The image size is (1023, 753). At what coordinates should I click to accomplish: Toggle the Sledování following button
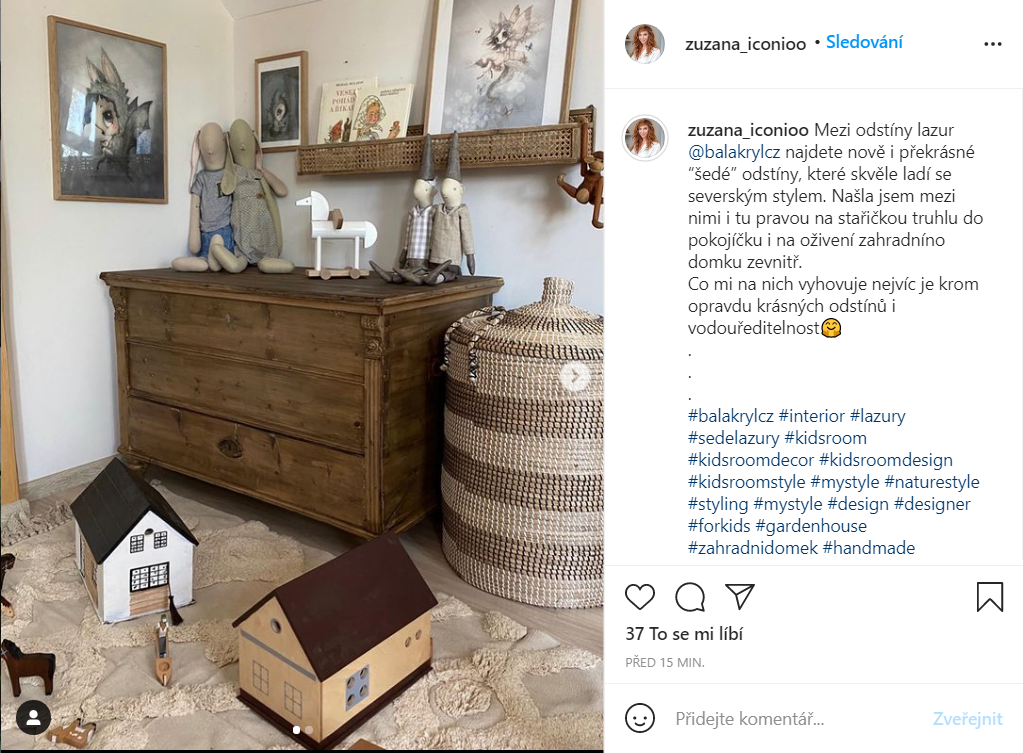(x=864, y=42)
